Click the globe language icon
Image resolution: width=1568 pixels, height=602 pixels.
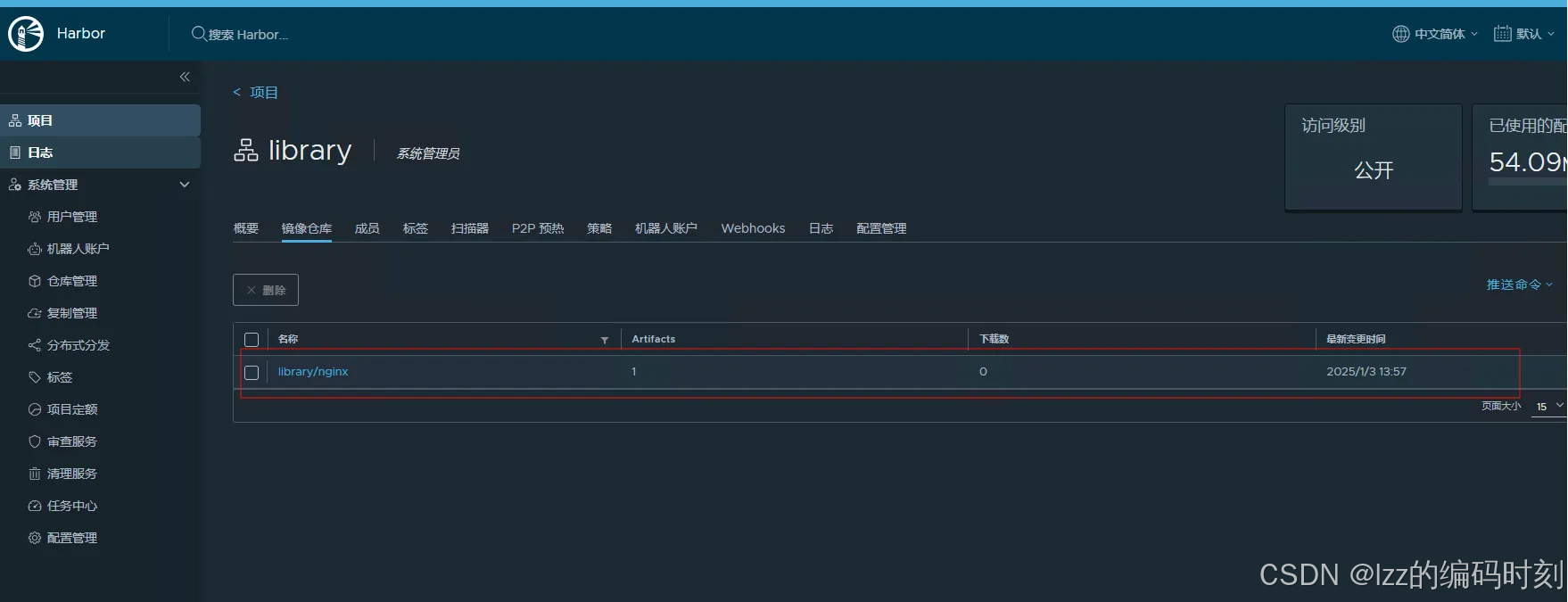point(1401,34)
